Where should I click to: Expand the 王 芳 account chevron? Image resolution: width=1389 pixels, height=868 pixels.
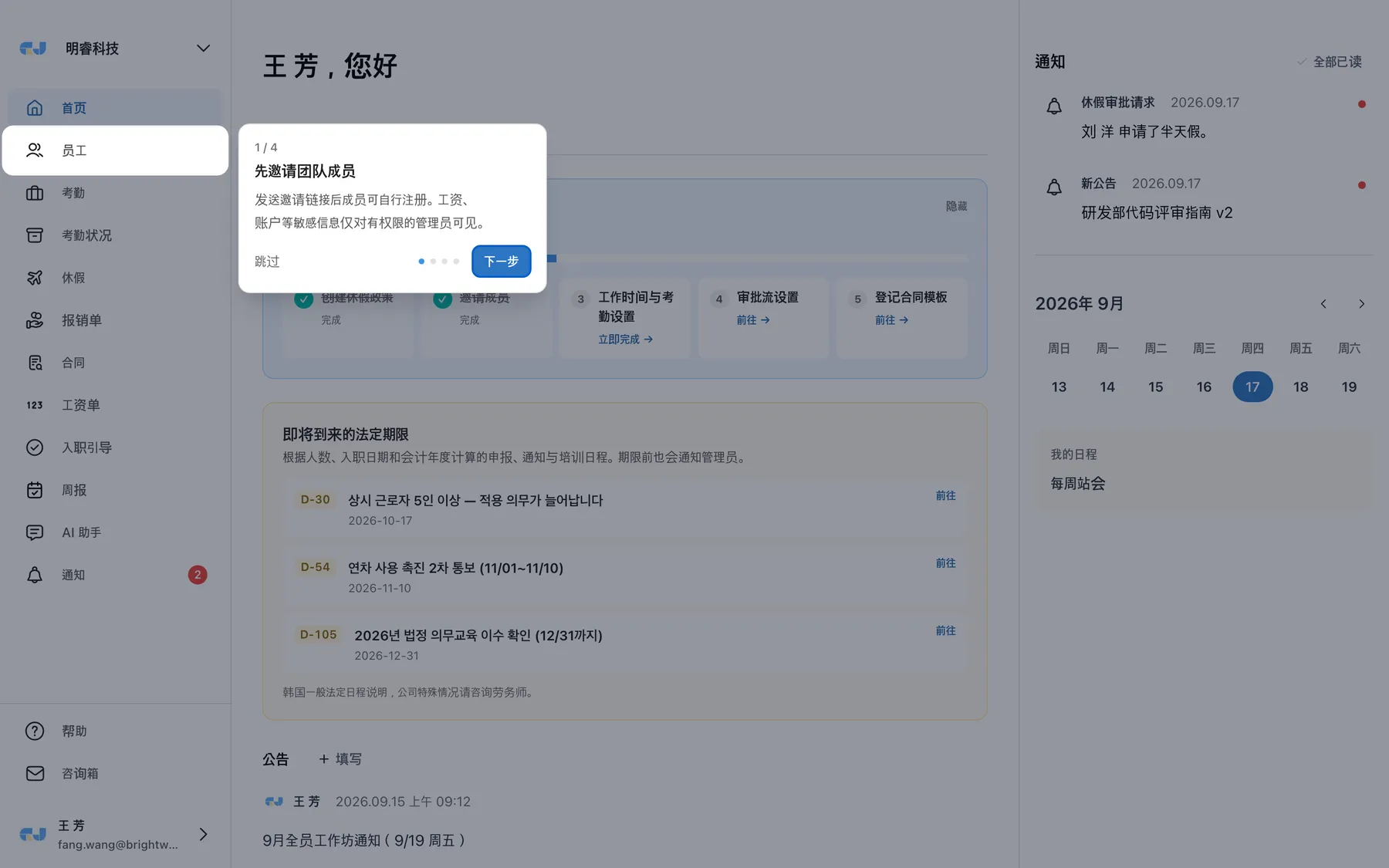pos(203,834)
